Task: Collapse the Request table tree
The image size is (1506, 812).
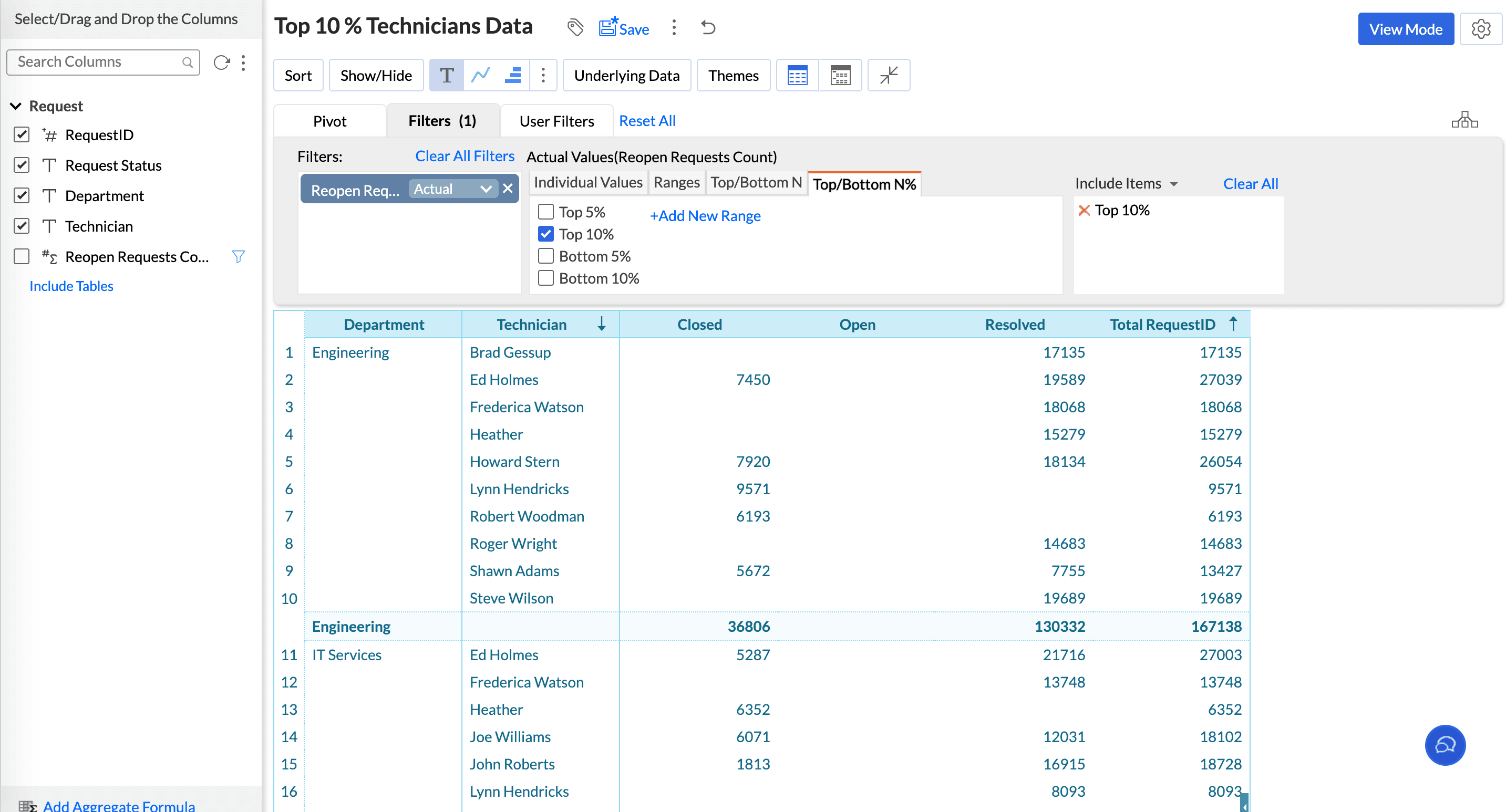Action: 16,106
